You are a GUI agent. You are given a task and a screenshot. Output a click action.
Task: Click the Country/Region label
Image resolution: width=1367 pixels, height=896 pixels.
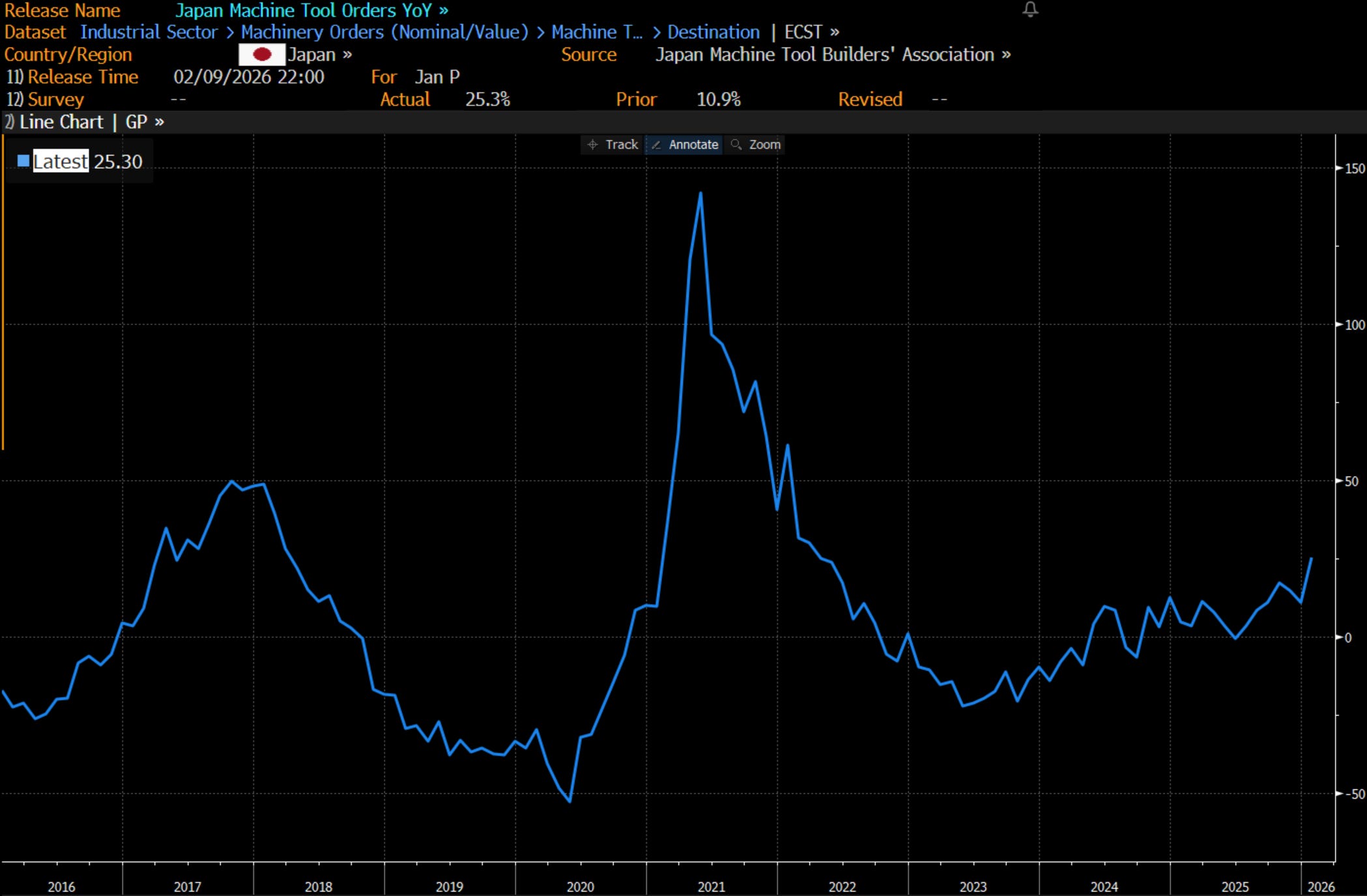(68, 55)
